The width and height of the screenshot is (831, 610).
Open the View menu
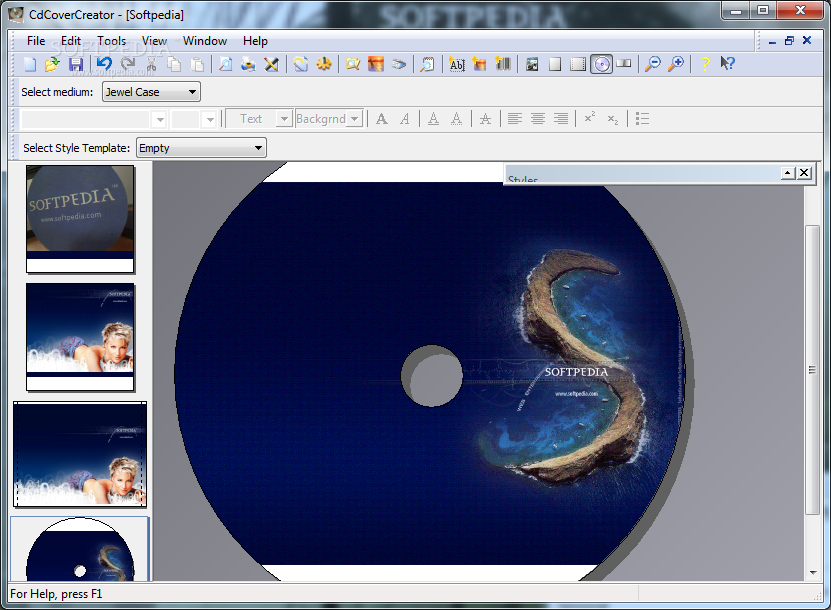click(154, 41)
